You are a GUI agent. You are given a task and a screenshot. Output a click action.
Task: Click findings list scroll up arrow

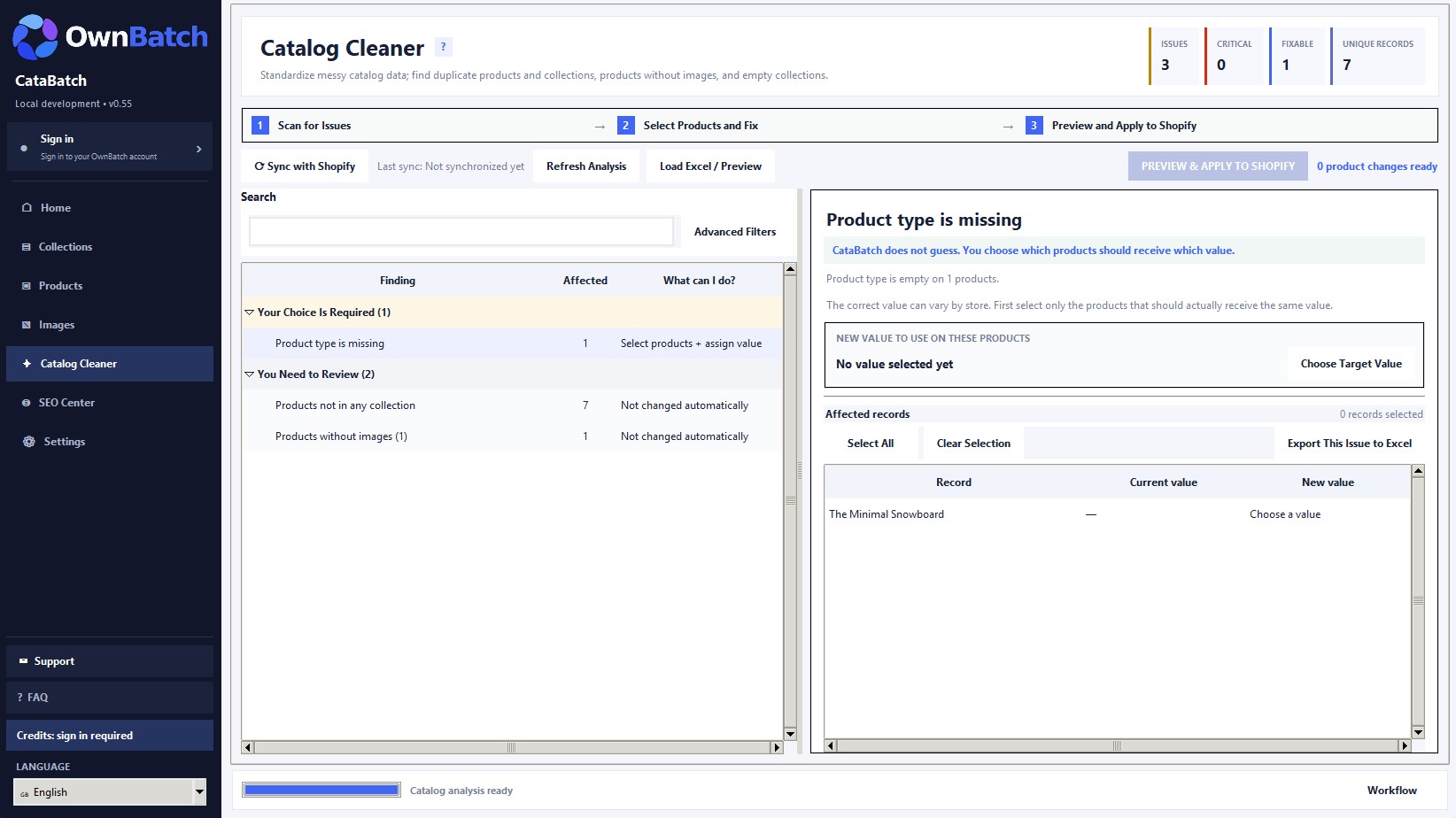click(x=790, y=268)
